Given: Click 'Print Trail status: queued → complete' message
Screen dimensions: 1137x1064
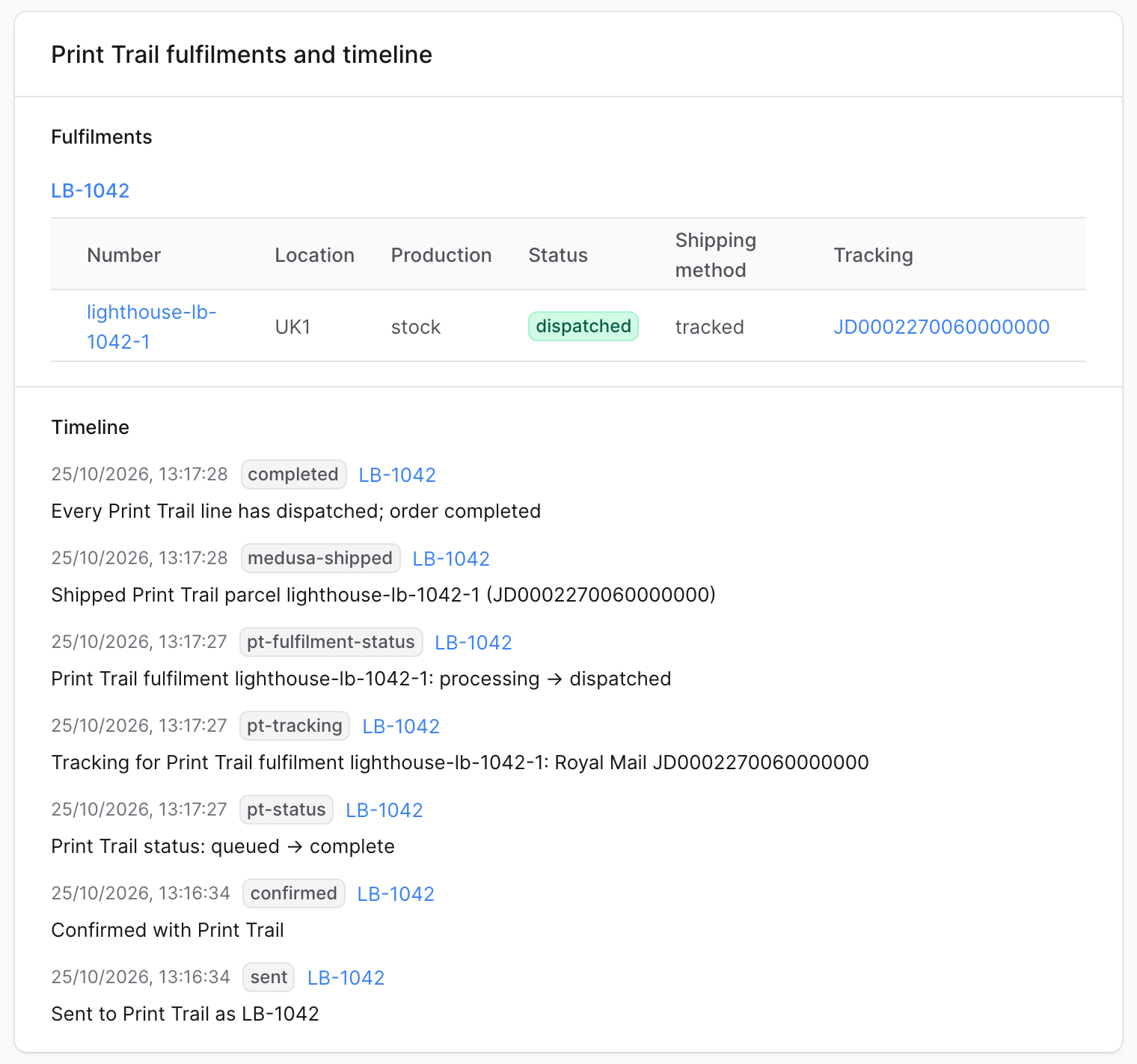Looking at the screenshot, I should [223, 846].
